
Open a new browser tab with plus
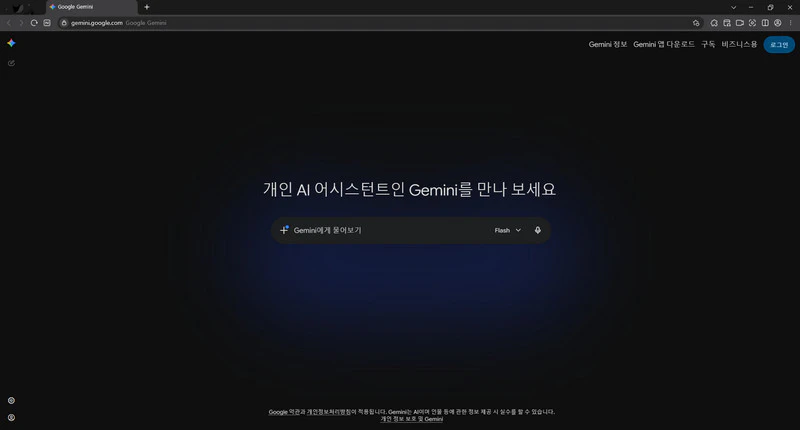click(x=147, y=7)
